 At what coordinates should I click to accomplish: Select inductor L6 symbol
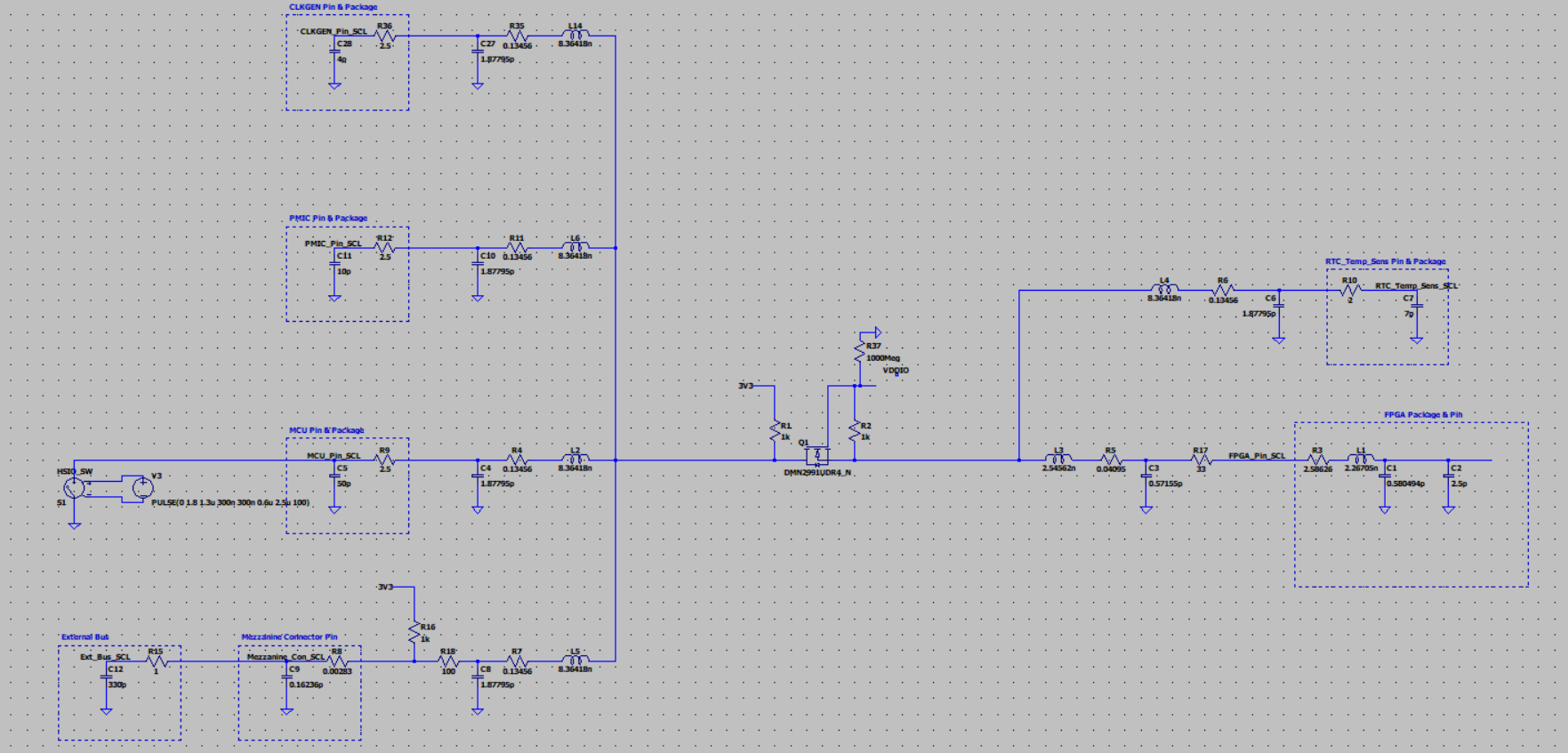tap(575, 247)
